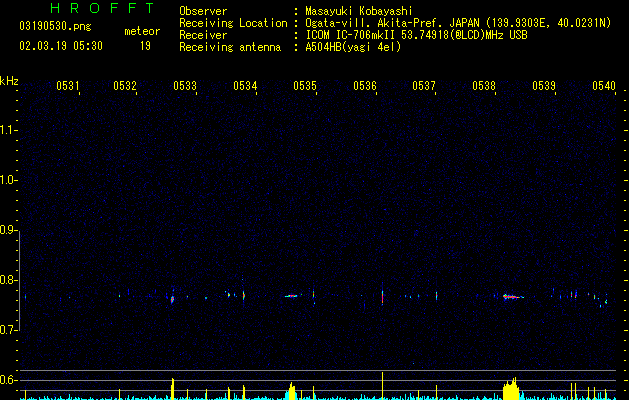Click the 'Receiving antenna' label
629x400 pixels.
[x=230, y=47]
